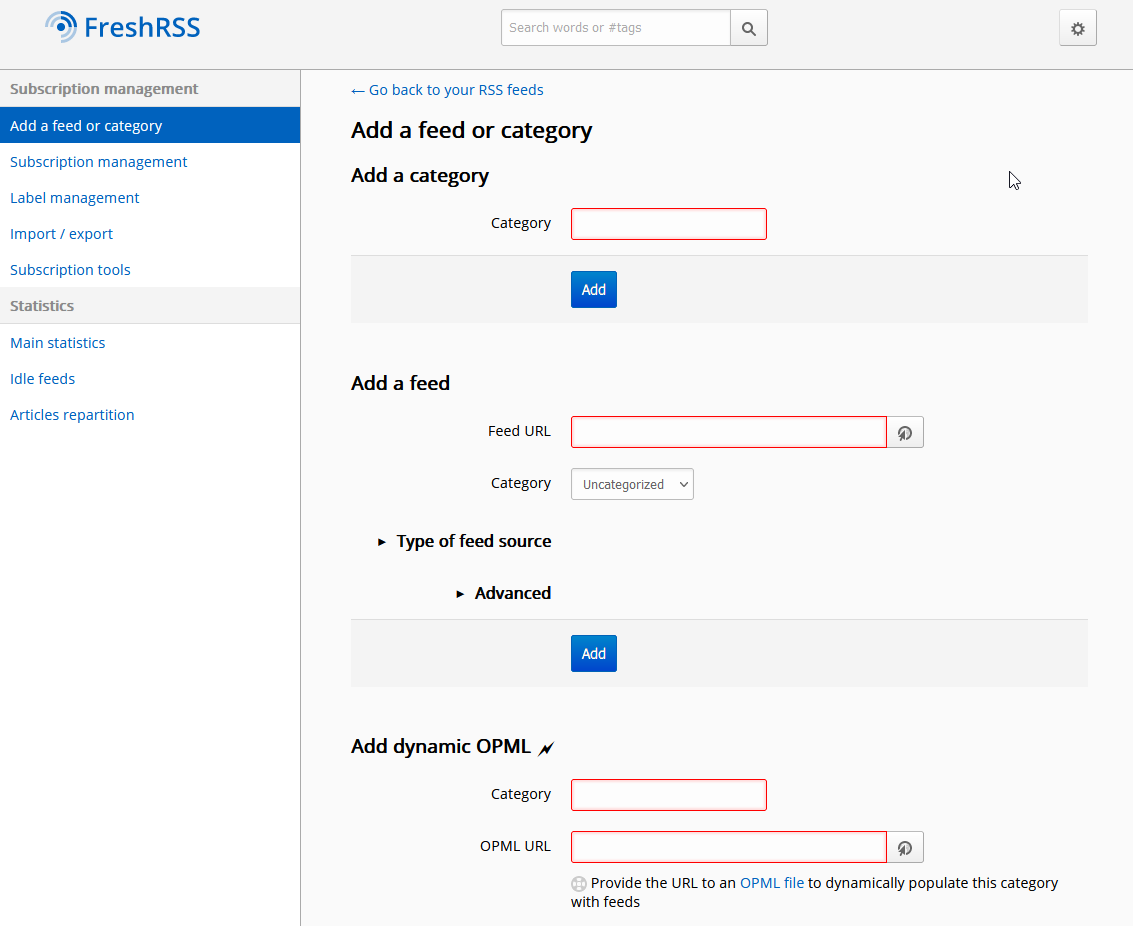The image size is (1133, 926).
Task: Click the Statistics sidebar header
Action: [x=150, y=306]
